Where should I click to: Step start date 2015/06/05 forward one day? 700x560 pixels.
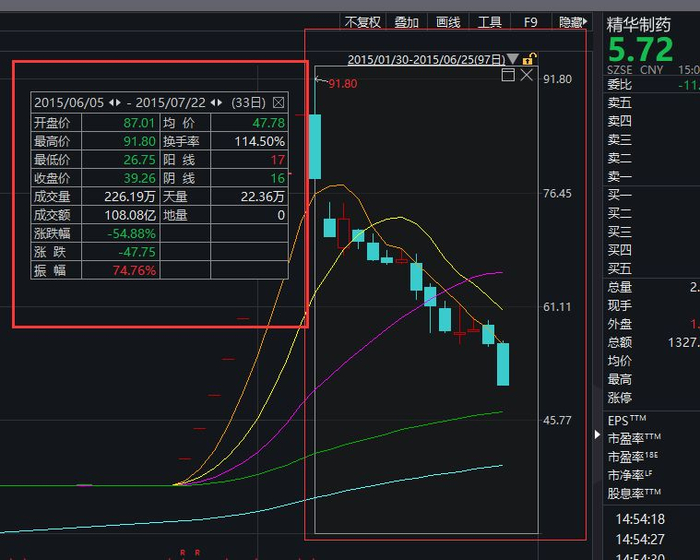[118, 103]
